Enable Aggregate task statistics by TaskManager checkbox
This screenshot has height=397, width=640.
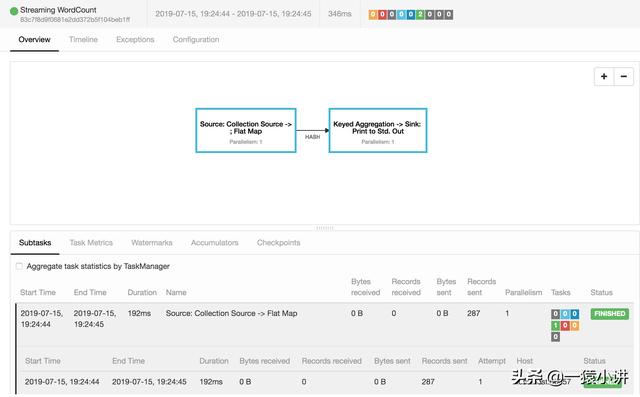tap(19, 266)
